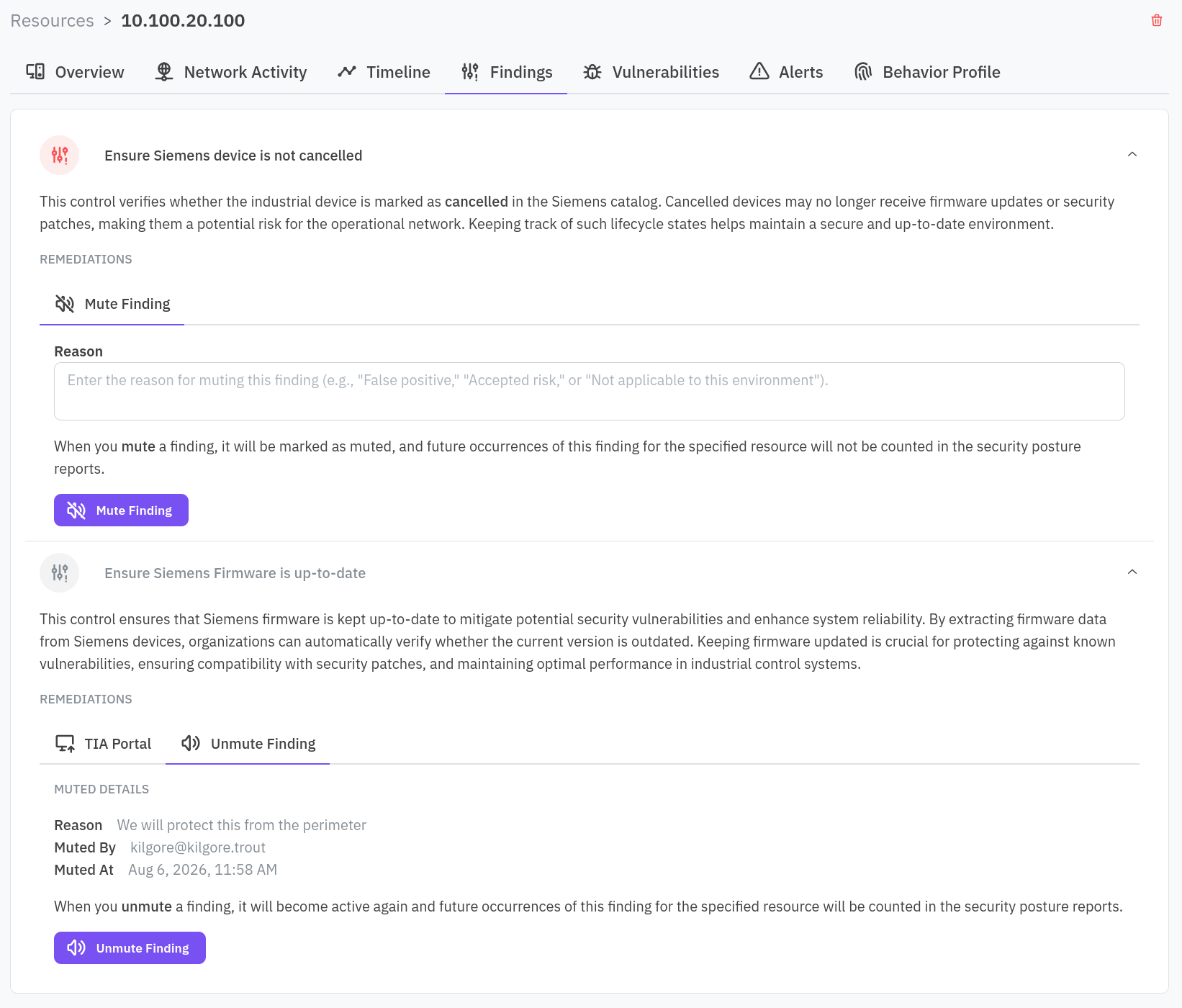Click the Behavior Profile fingerprint icon
The height and width of the screenshot is (1008, 1182).
(x=863, y=71)
